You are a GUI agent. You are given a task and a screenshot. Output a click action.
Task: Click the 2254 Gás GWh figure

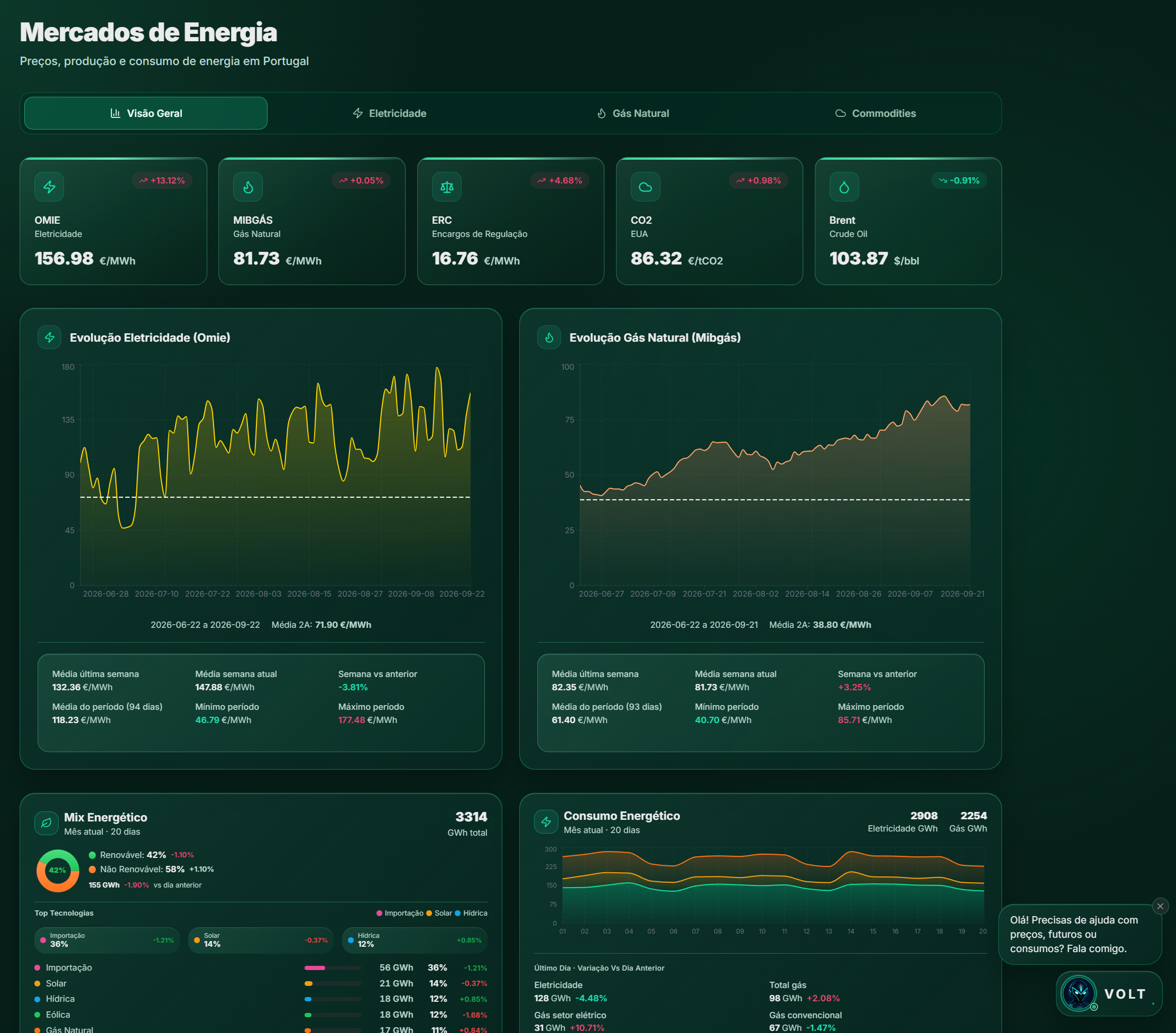973,816
